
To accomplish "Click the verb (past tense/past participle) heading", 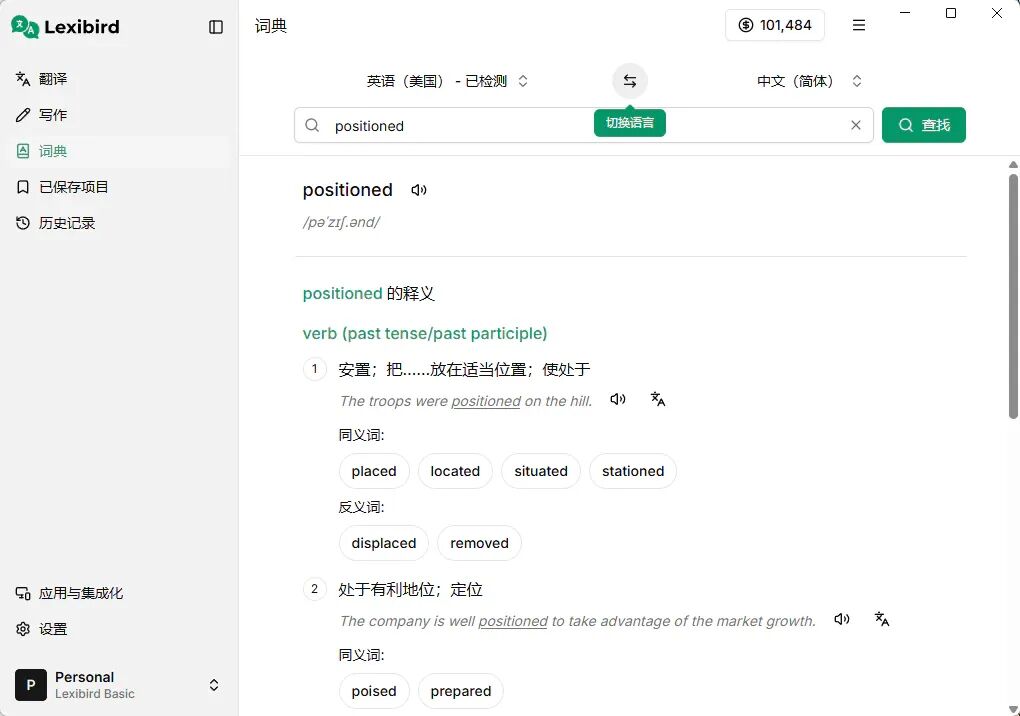I will click(425, 334).
